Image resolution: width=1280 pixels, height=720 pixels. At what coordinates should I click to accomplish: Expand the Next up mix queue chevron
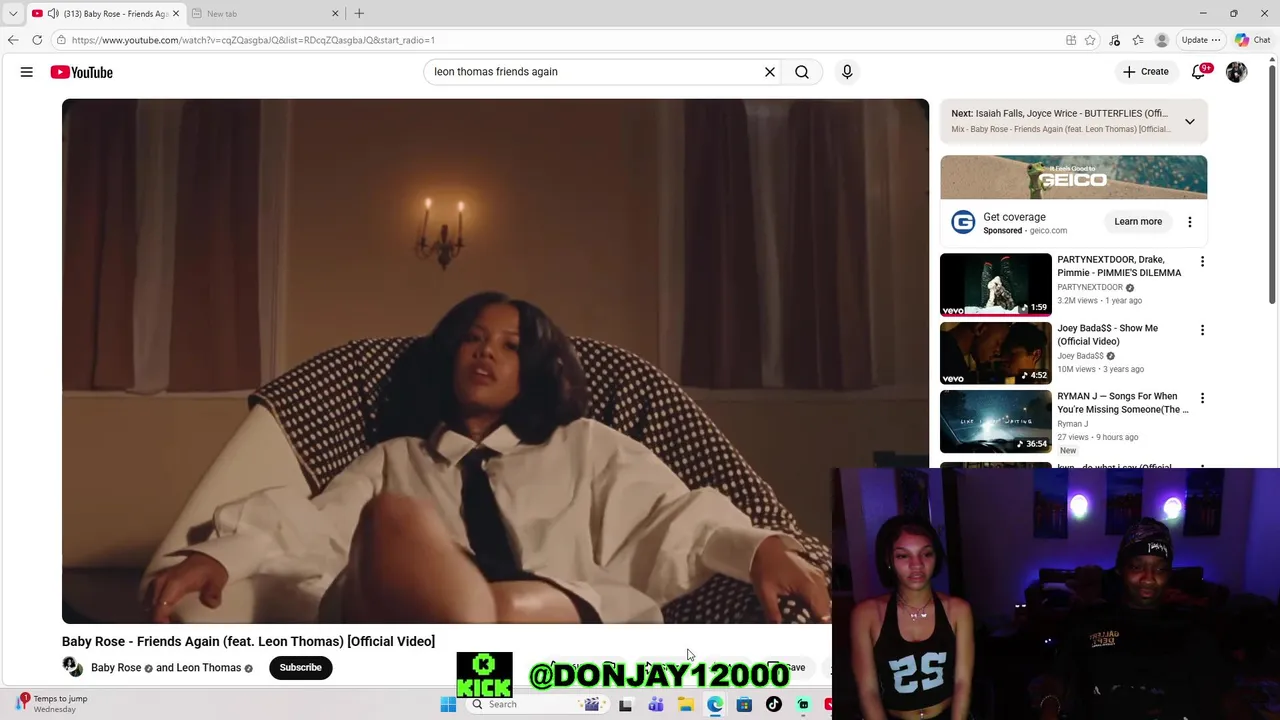[1190, 121]
